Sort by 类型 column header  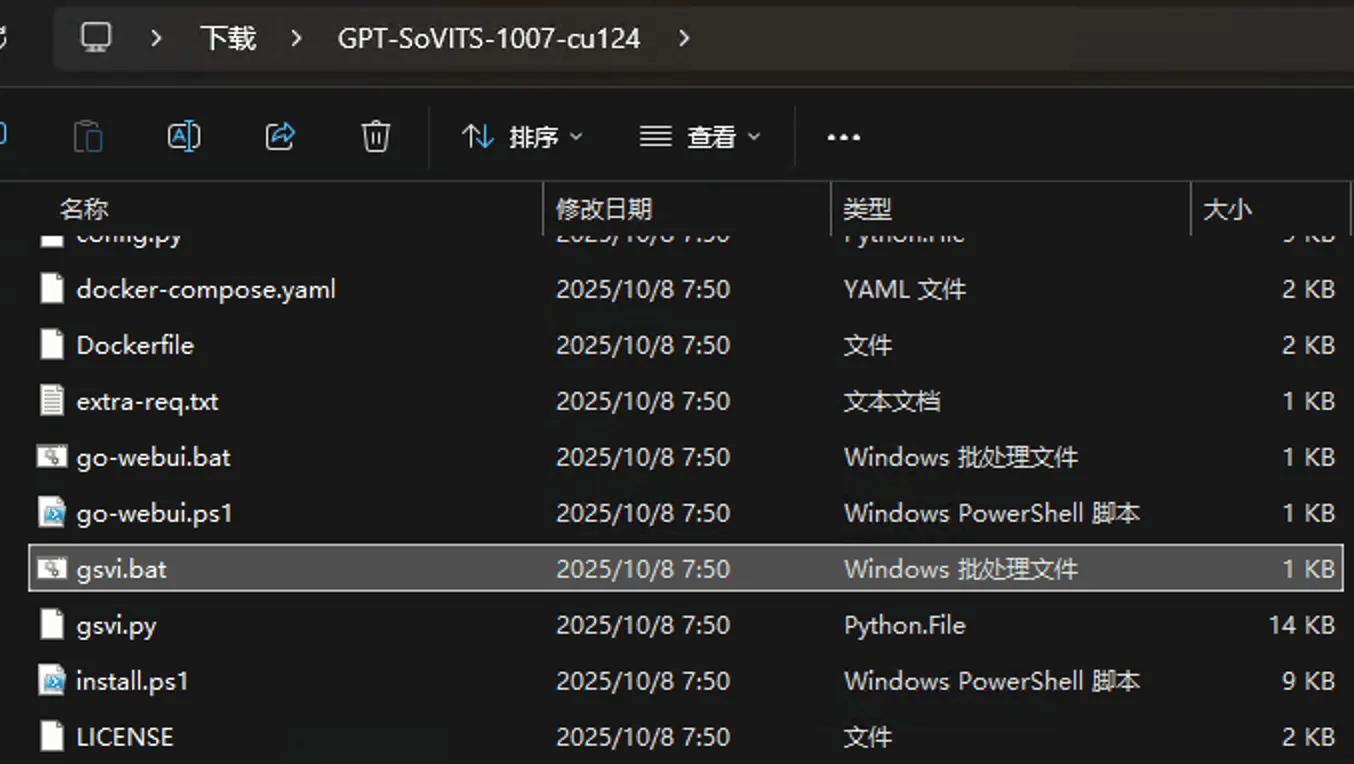867,209
